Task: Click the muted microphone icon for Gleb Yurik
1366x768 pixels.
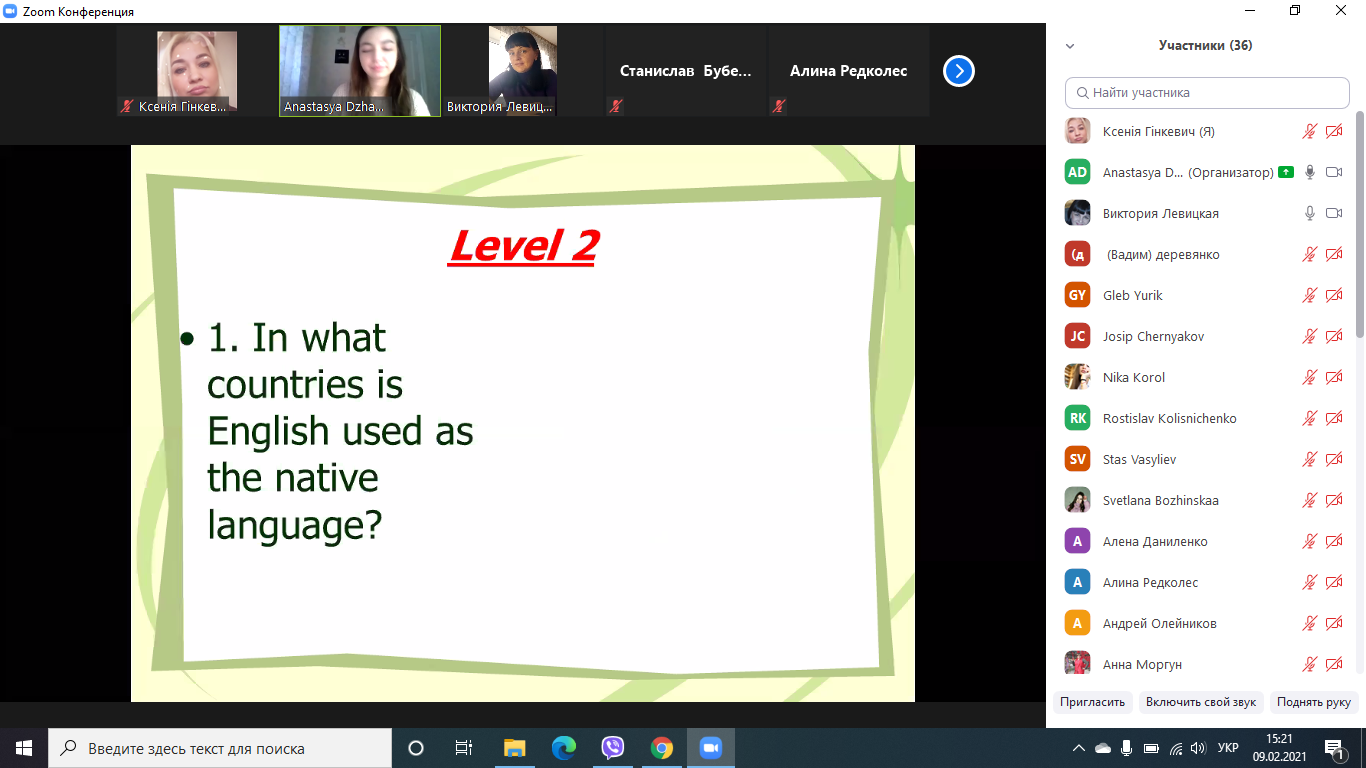Action: [x=1310, y=295]
